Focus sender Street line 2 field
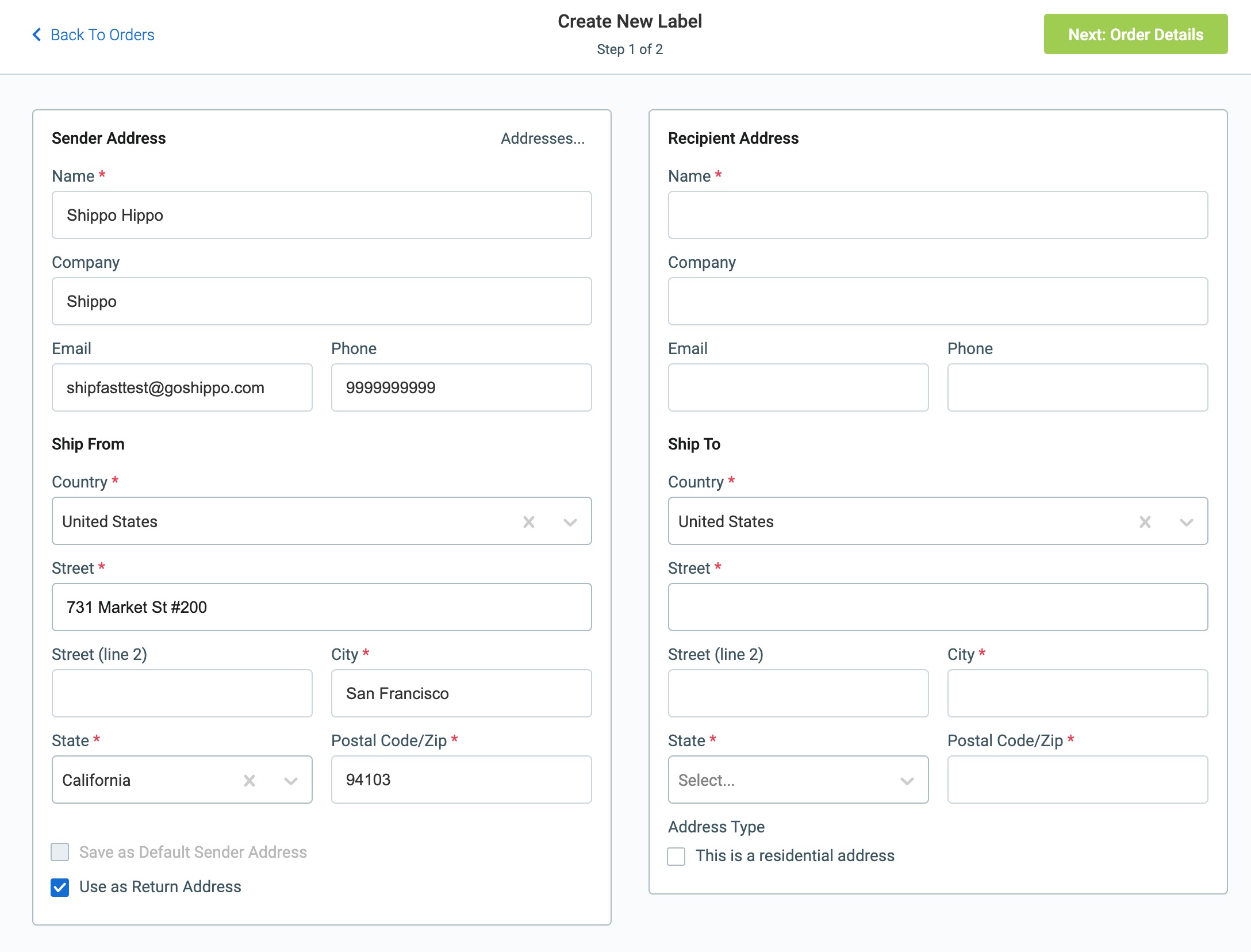This screenshot has width=1251, height=952. coord(182,693)
